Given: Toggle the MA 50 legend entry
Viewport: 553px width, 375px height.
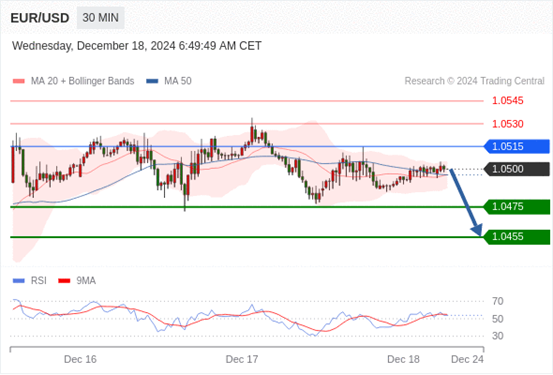Looking at the screenshot, I should (x=169, y=81).
